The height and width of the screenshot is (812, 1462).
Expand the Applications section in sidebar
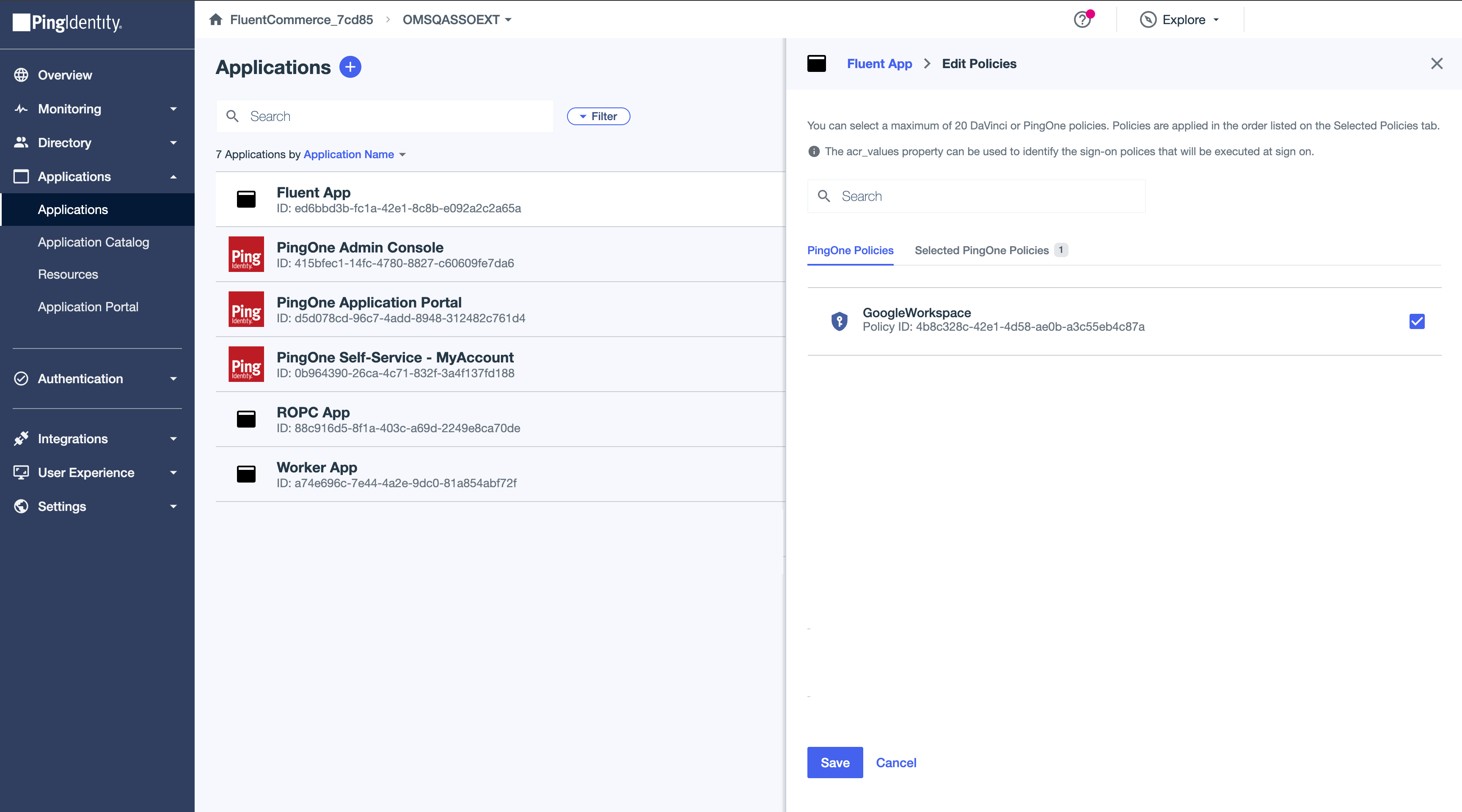pyautogui.click(x=171, y=176)
